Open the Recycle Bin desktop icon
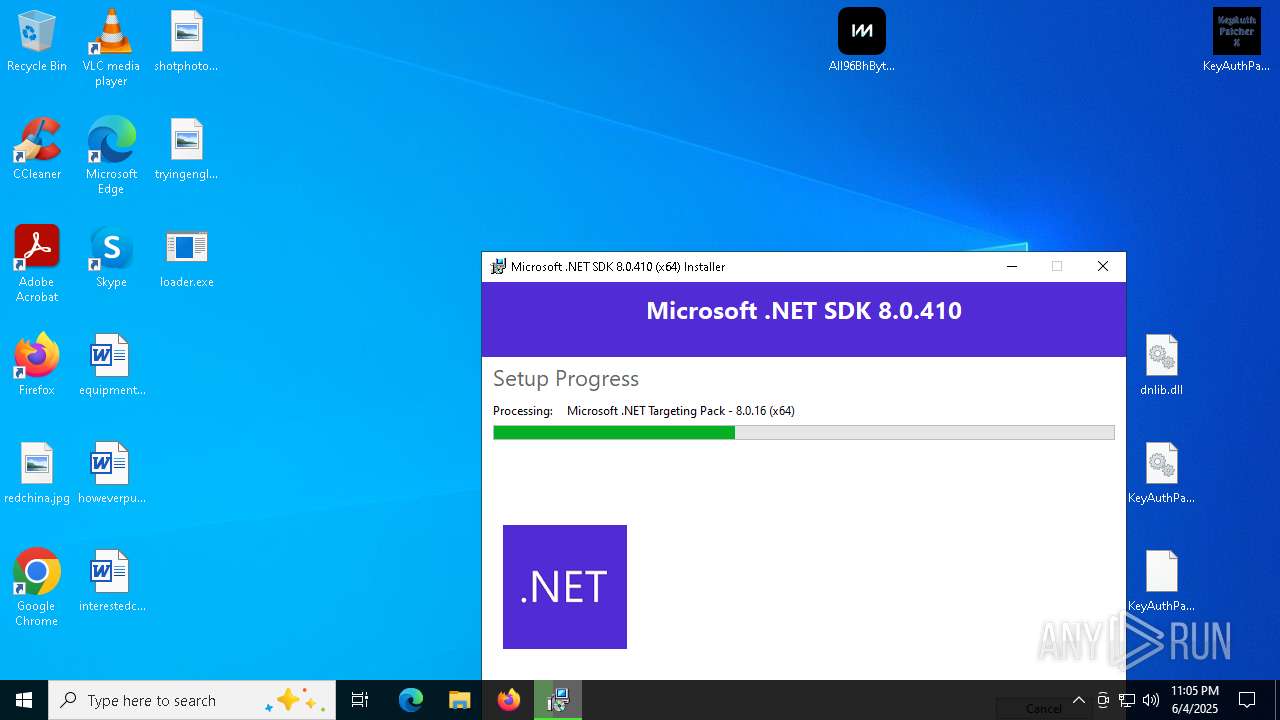 [x=37, y=42]
